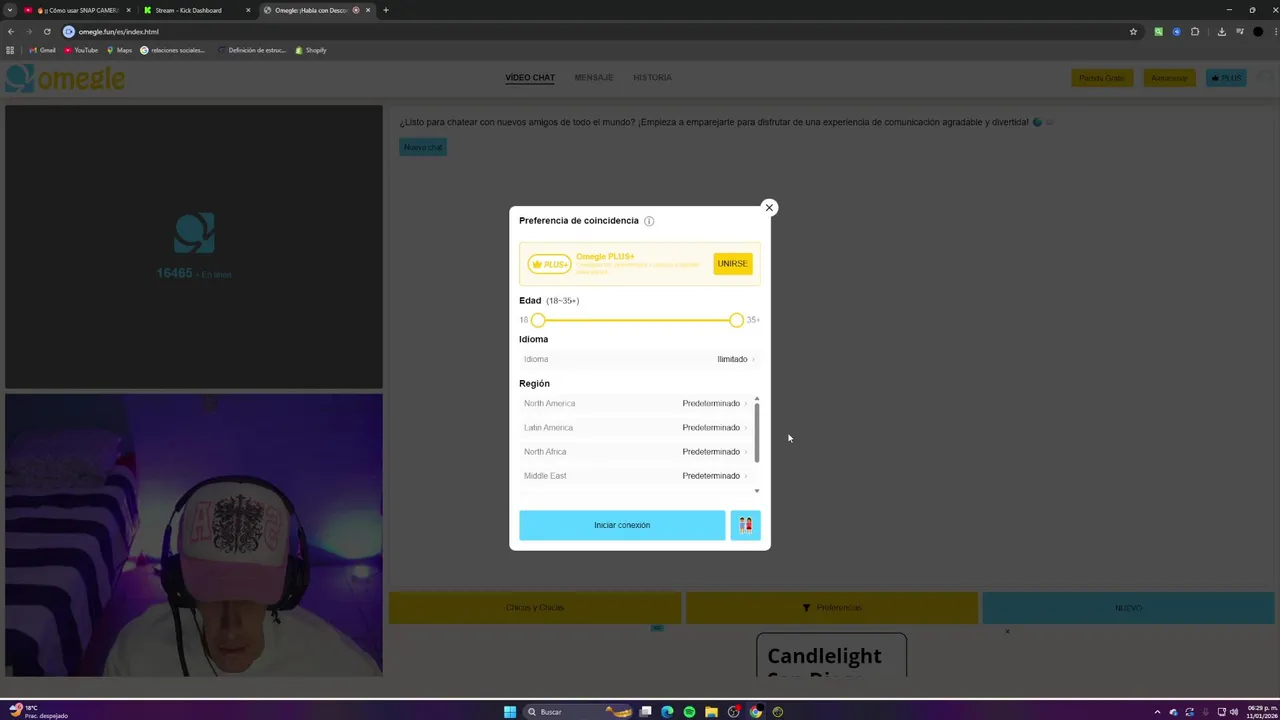Click the blue round extension icon
Image resolution: width=1280 pixels, height=720 pixels.
(x=1176, y=32)
